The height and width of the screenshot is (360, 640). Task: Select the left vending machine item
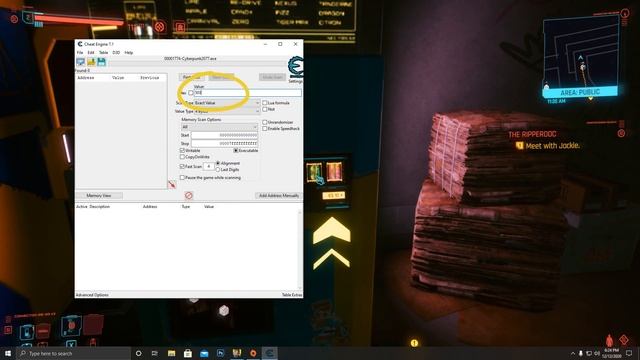tap(314, 172)
